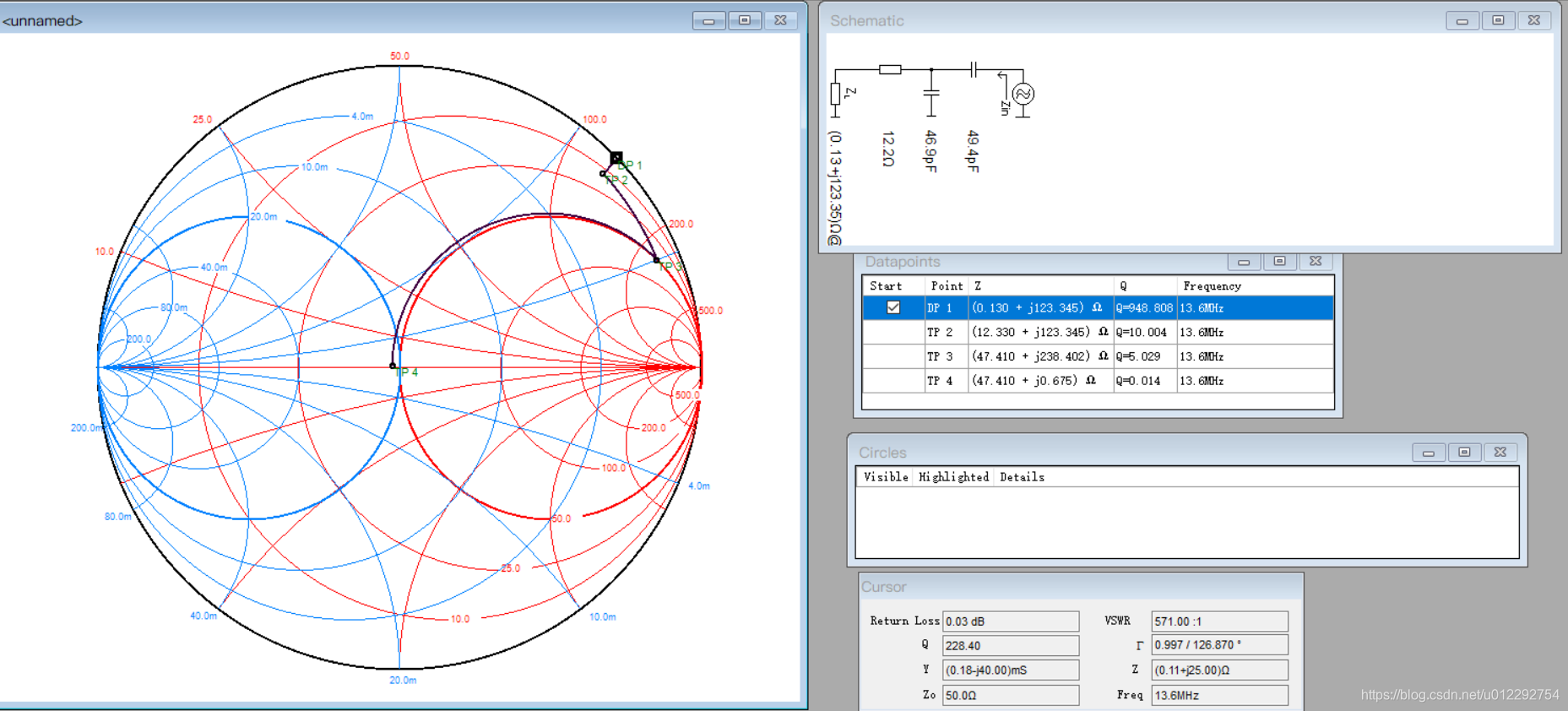Click the Highlighted column header in Circles
Screen dimensions: 1568x711
953,477
